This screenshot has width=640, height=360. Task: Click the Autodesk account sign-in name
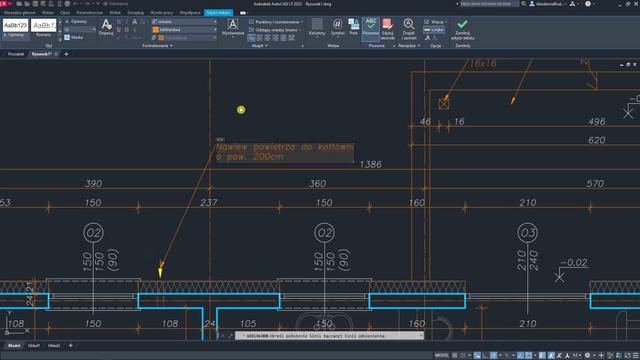point(551,4)
